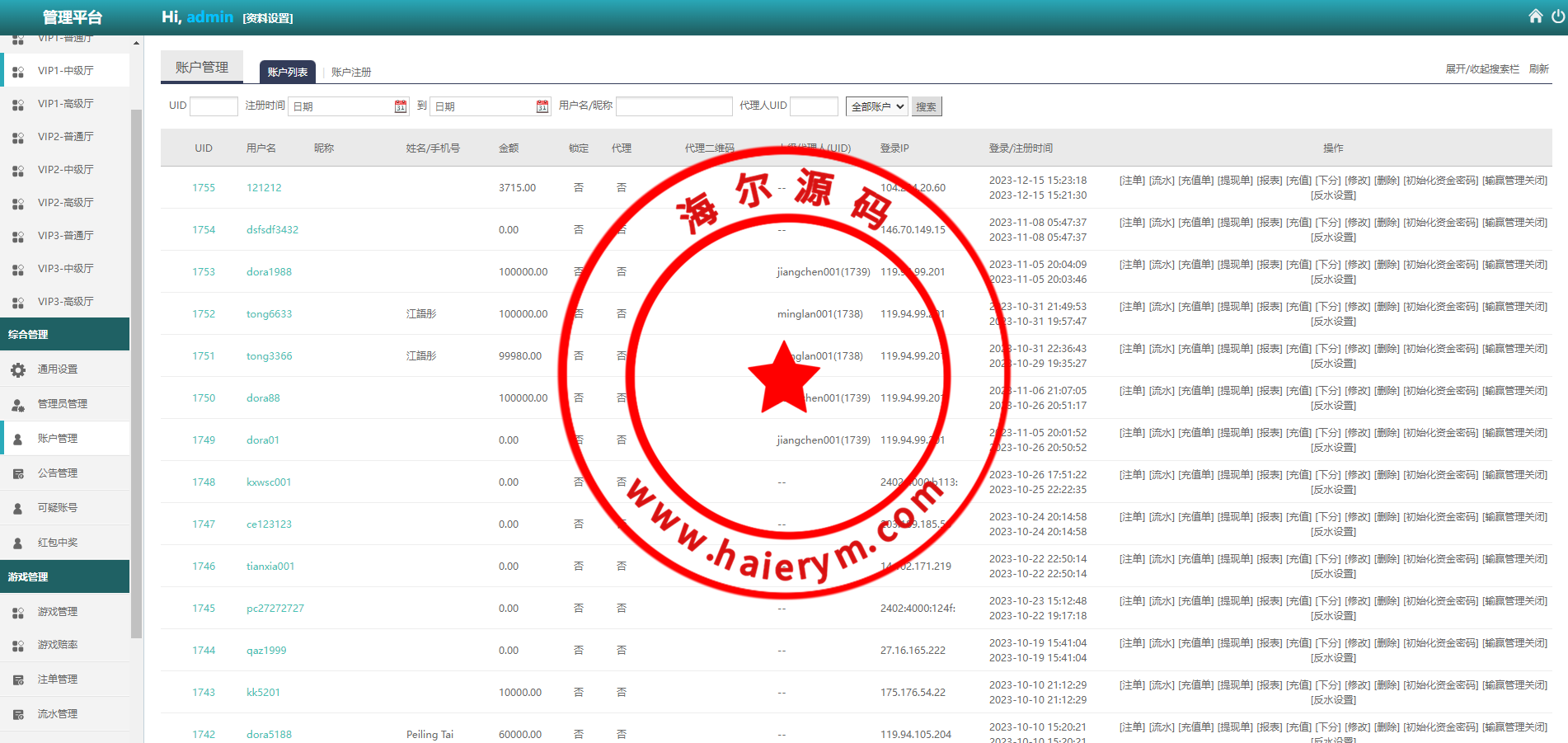Expand the 全部账户 account type dropdown
Screen dimensions: 1568x743
[x=876, y=106]
